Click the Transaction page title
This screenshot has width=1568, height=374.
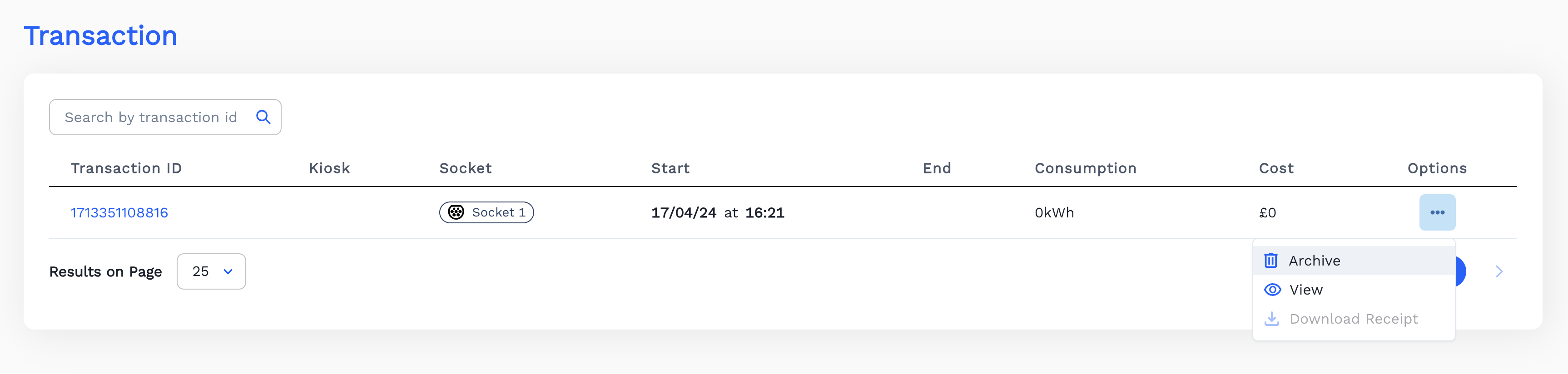[x=100, y=35]
